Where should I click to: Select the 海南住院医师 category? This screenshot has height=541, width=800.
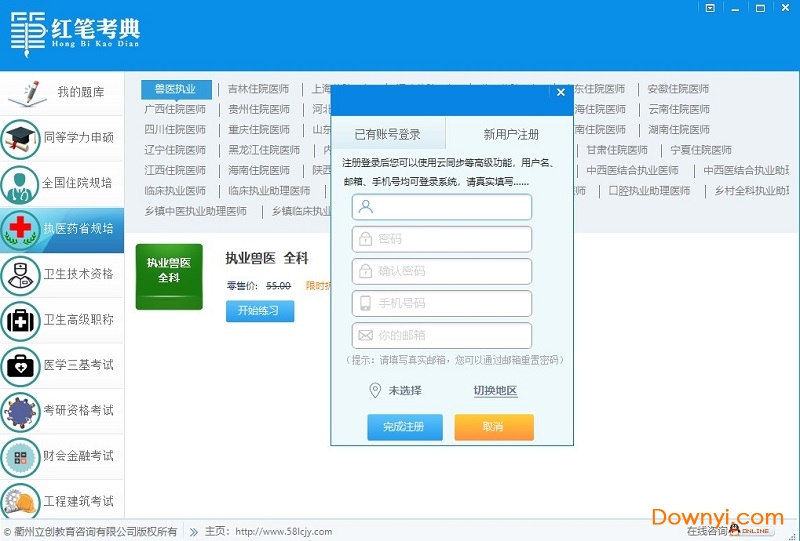point(259,170)
